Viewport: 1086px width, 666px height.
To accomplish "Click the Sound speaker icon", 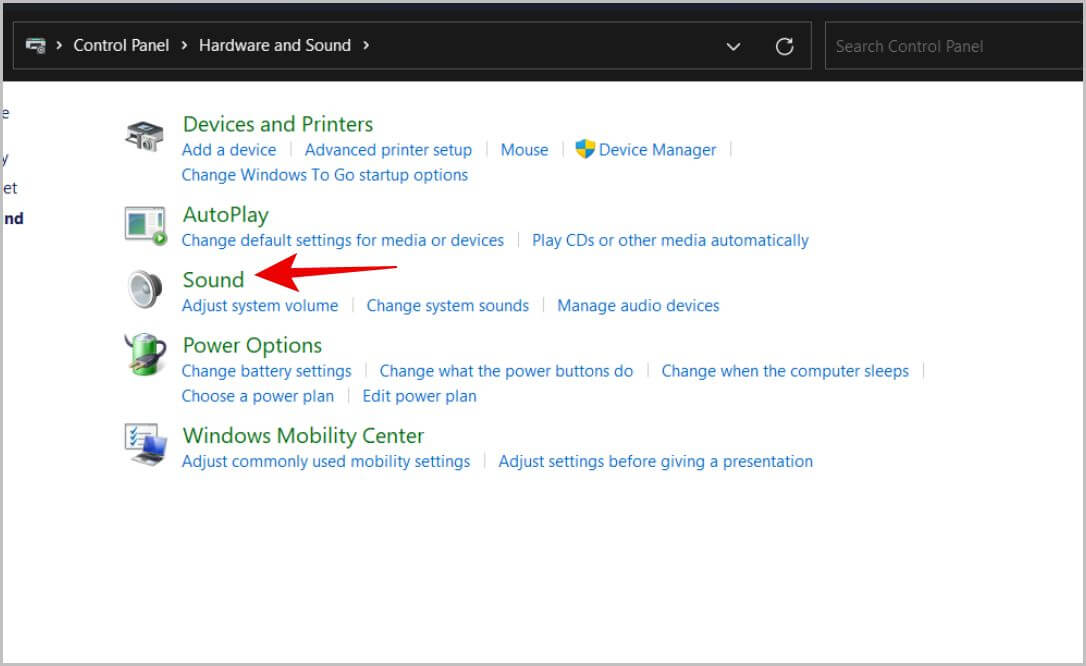I will 145,289.
